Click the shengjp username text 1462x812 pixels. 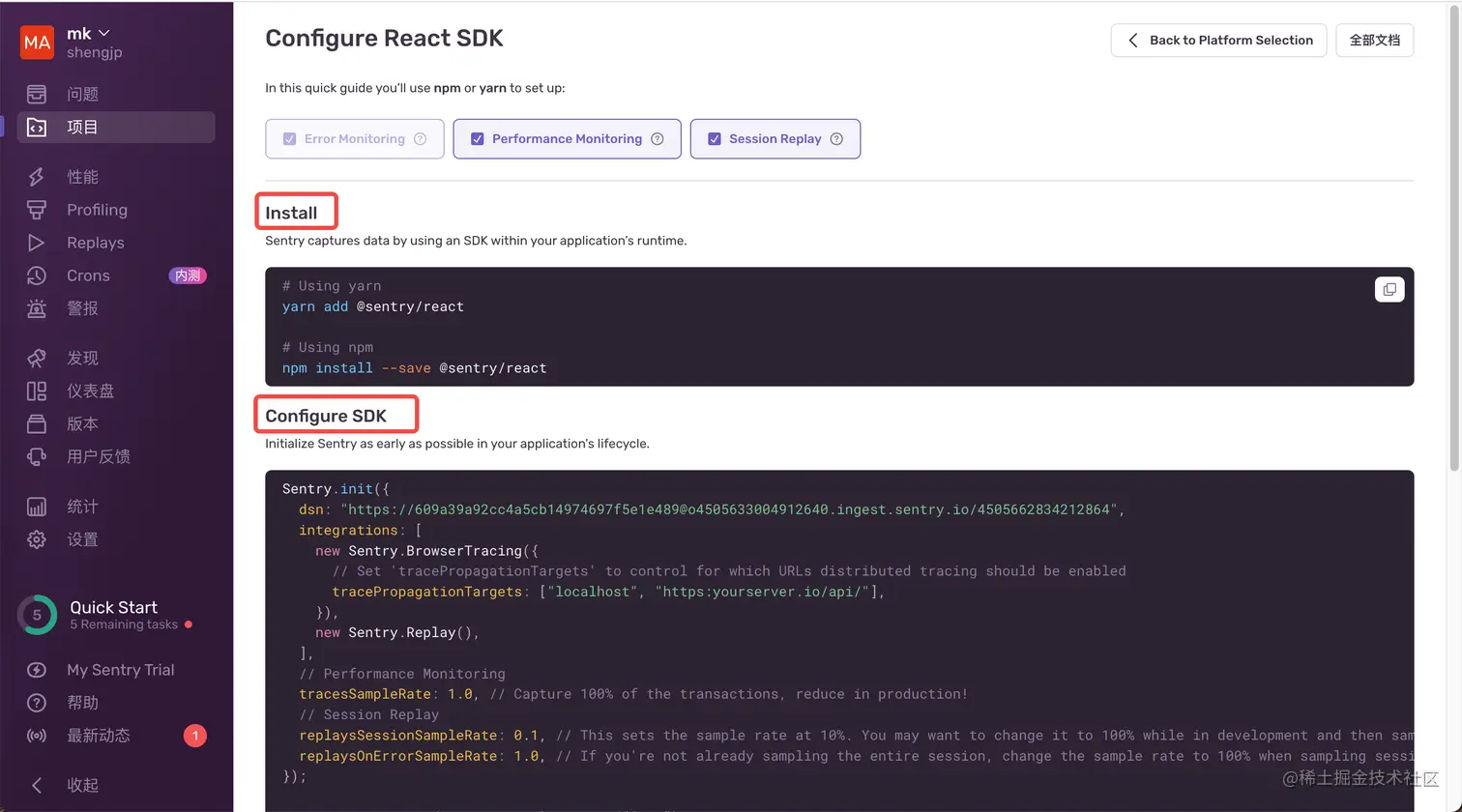tap(95, 52)
